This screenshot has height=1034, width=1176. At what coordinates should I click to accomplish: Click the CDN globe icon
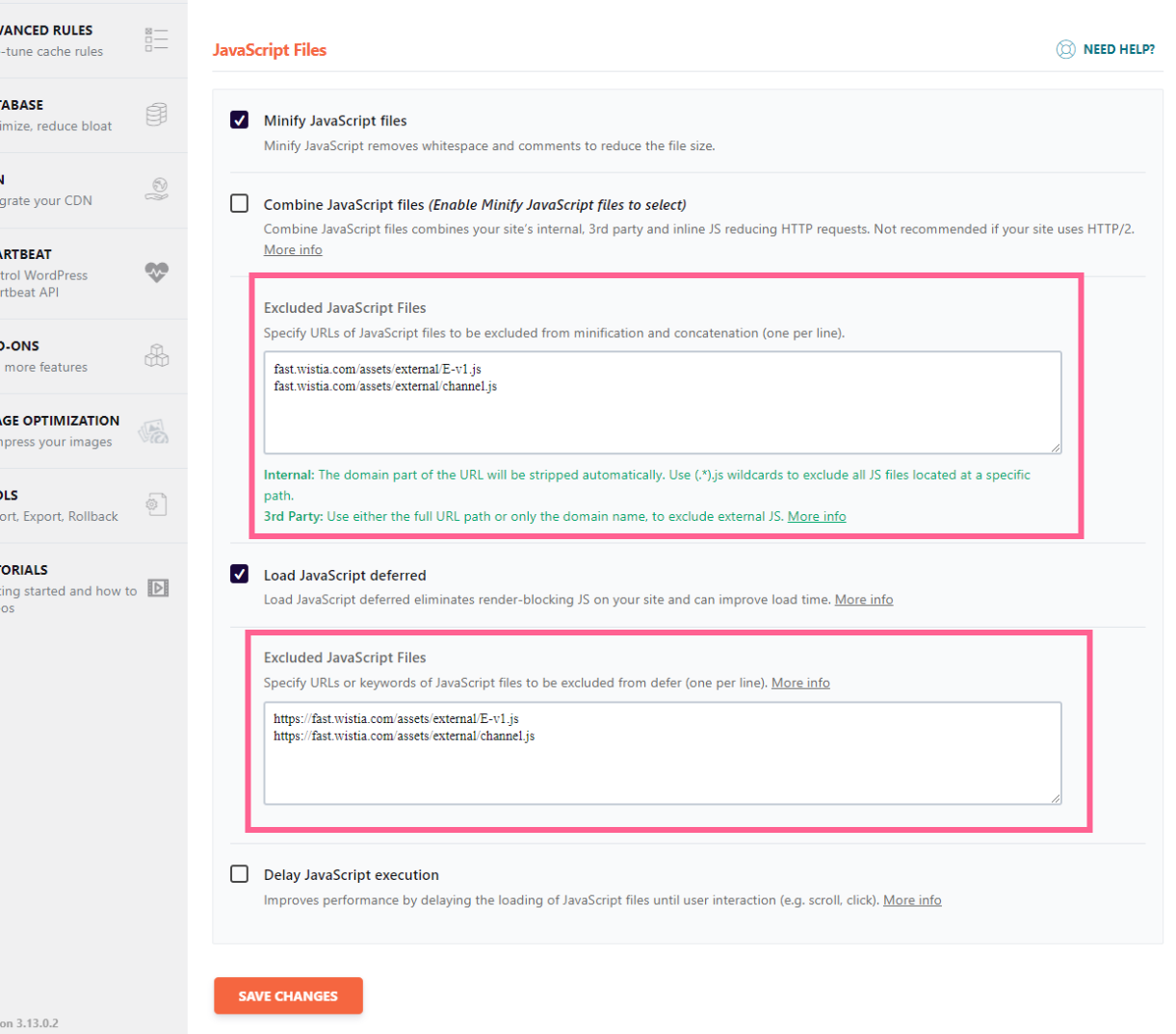pyautogui.click(x=156, y=189)
